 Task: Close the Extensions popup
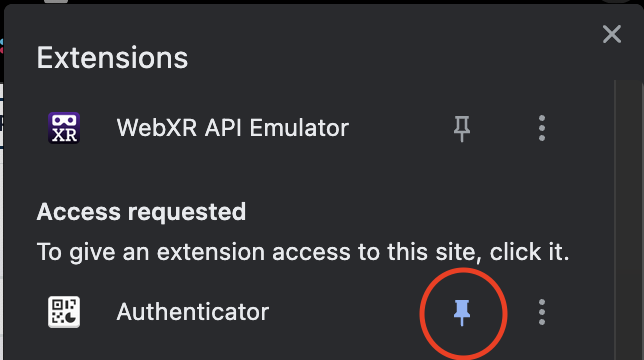click(612, 34)
